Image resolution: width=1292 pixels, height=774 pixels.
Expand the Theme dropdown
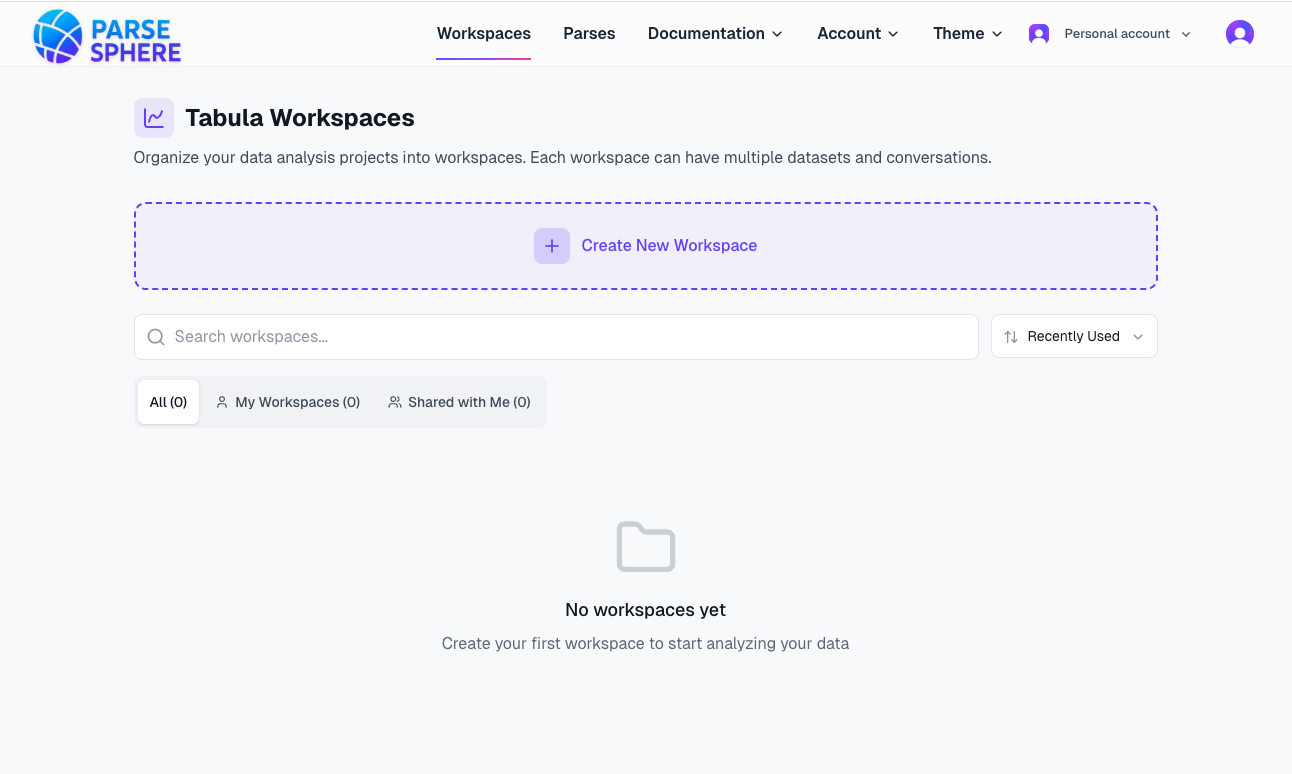click(967, 34)
